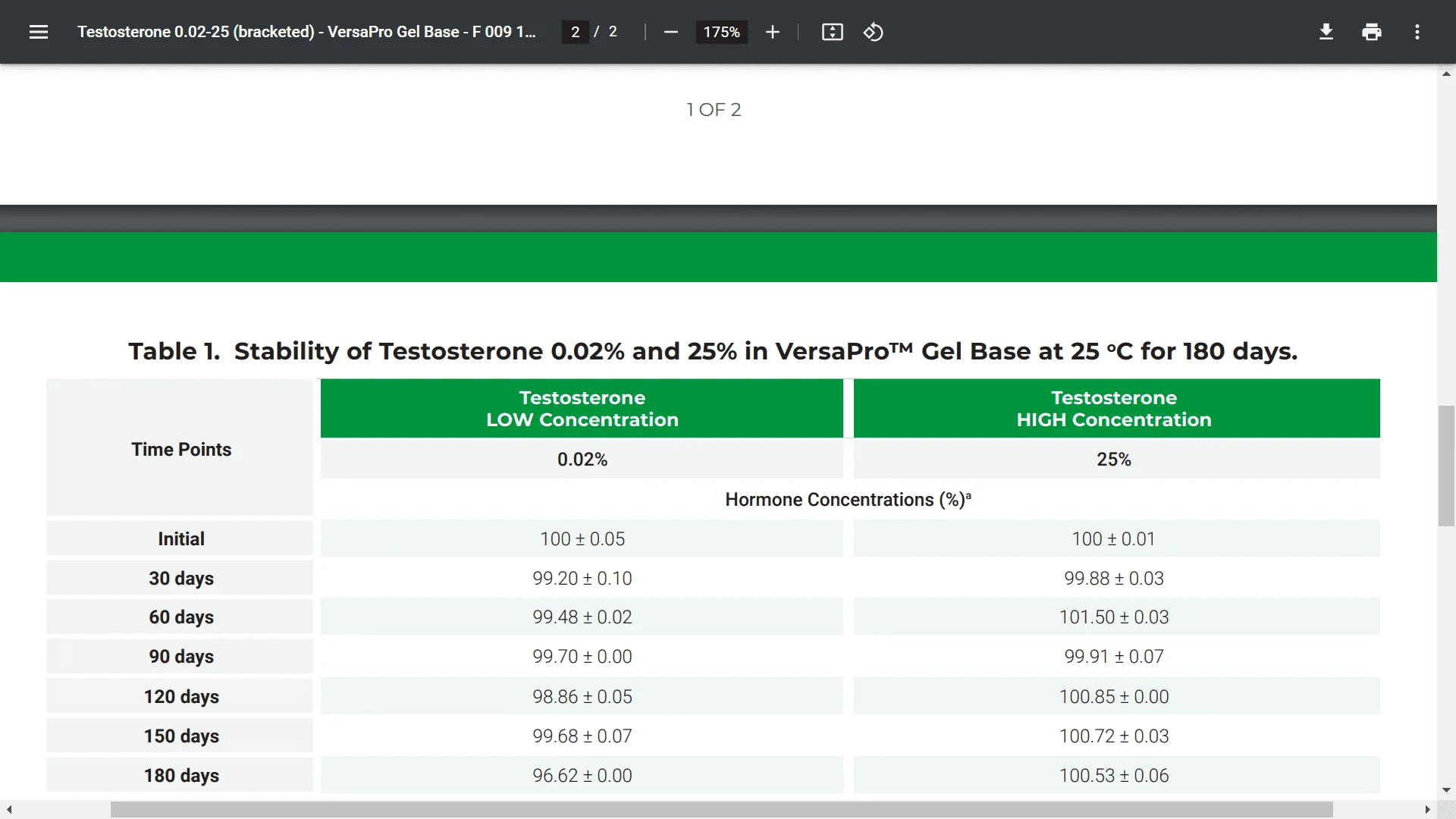
Task: Click the horizontal scrollbar right arrow
Action: pyautogui.click(x=1426, y=810)
